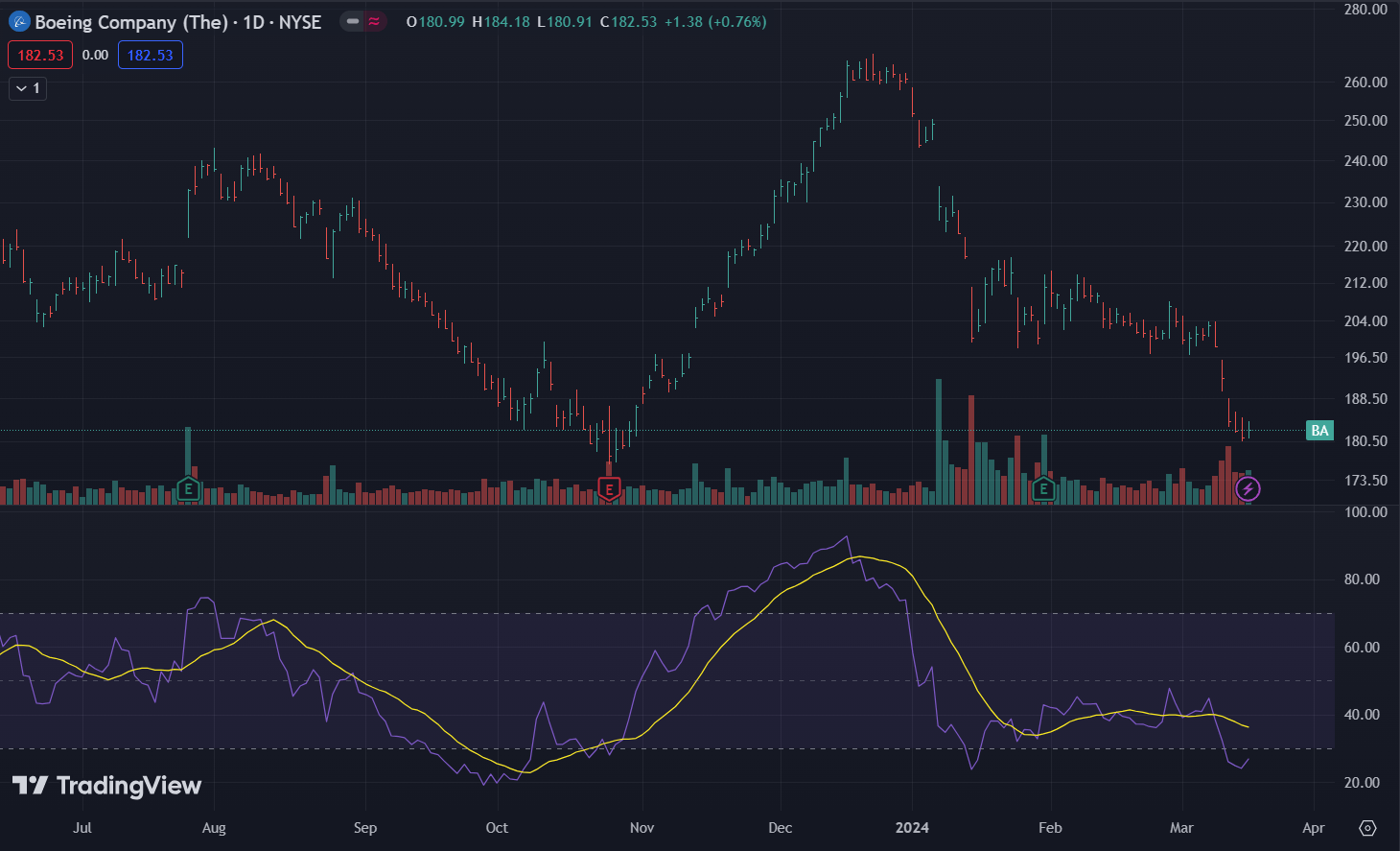The width and height of the screenshot is (1400, 851).
Task: Click the open value O180.99
Action: tap(435, 21)
